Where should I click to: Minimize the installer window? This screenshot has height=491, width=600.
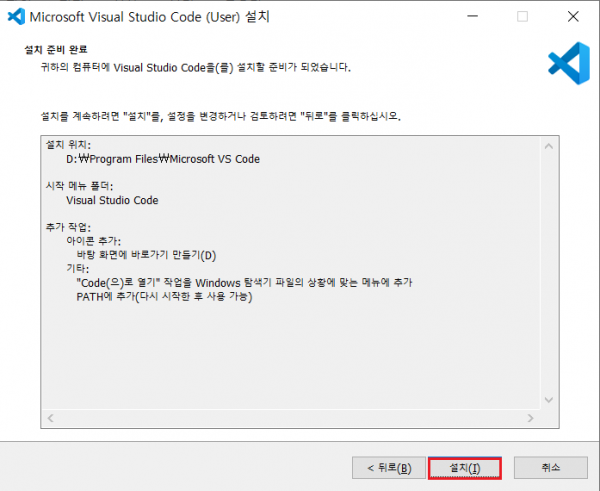click(473, 16)
